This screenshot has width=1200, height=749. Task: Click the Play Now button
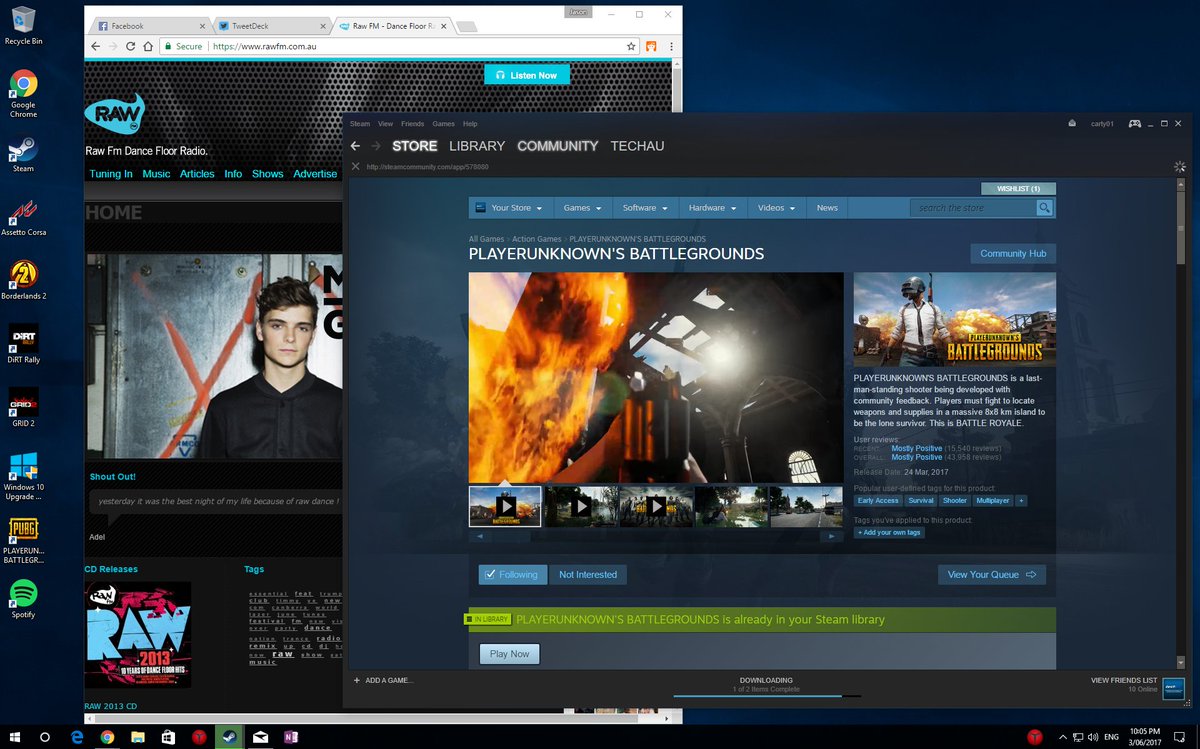tap(510, 654)
